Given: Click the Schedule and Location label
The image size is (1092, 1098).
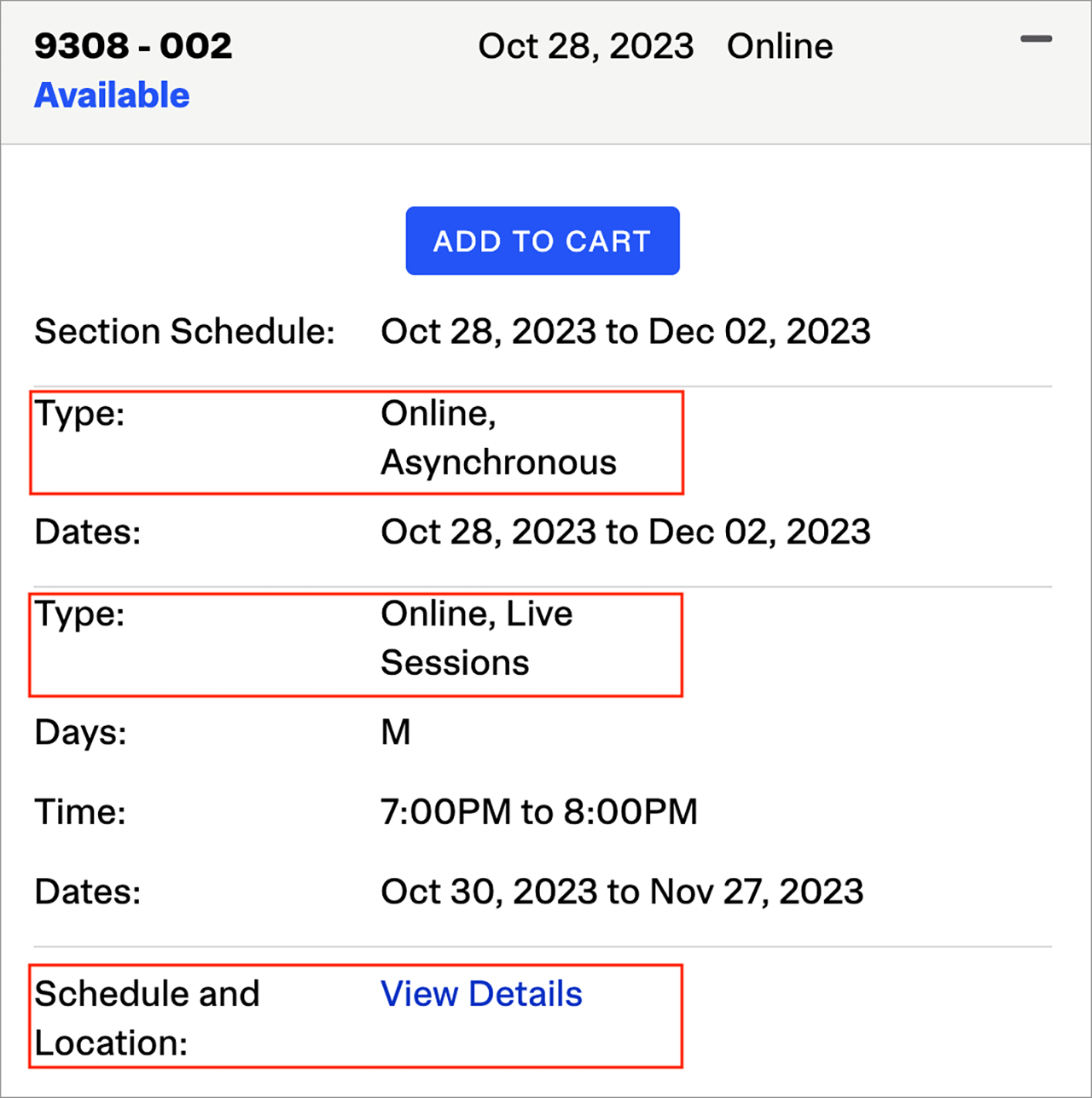Looking at the screenshot, I should click(146, 1017).
